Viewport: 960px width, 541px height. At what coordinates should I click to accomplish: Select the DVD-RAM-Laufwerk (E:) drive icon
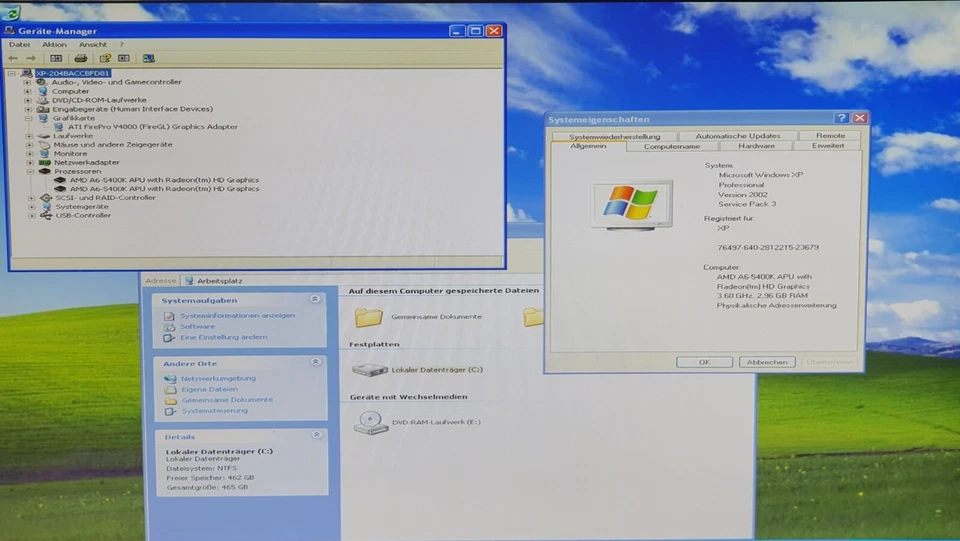click(x=370, y=422)
